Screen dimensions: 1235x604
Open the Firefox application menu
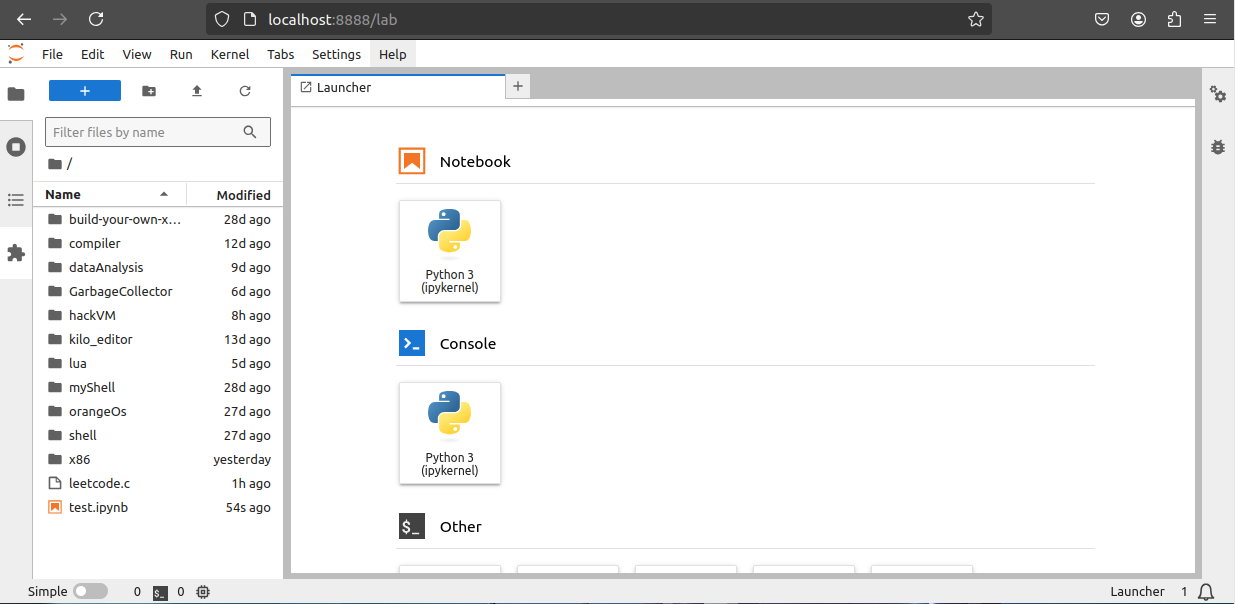pyautogui.click(x=1211, y=19)
